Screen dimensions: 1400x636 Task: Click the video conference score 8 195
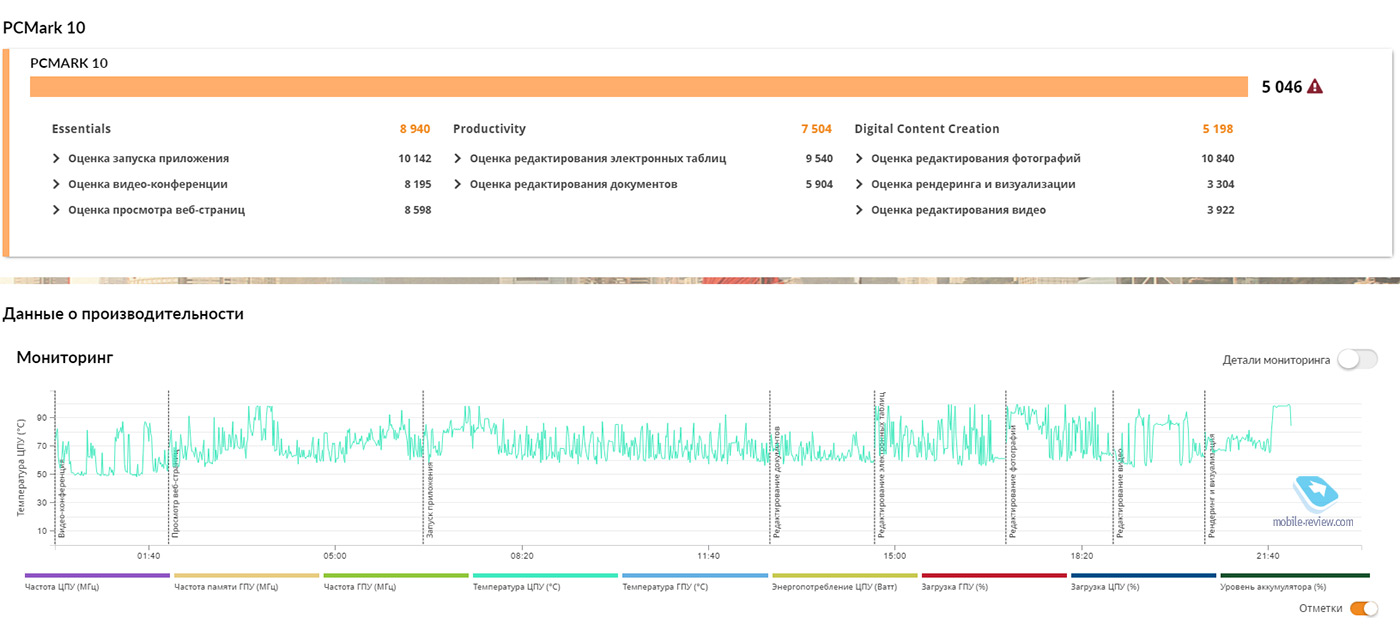pos(418,184)
